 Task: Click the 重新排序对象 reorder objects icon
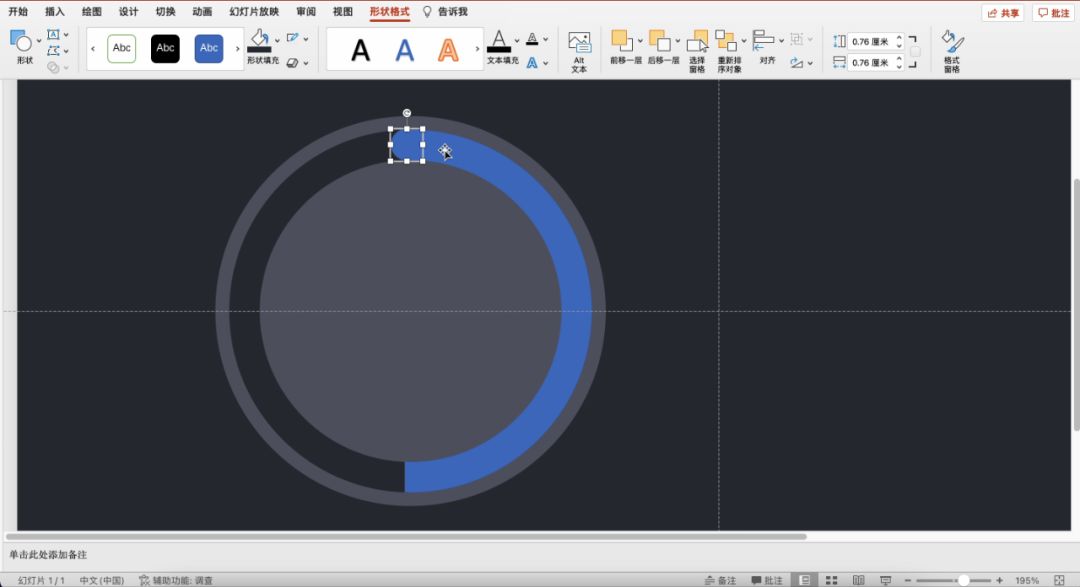click(x=725, y=41)
